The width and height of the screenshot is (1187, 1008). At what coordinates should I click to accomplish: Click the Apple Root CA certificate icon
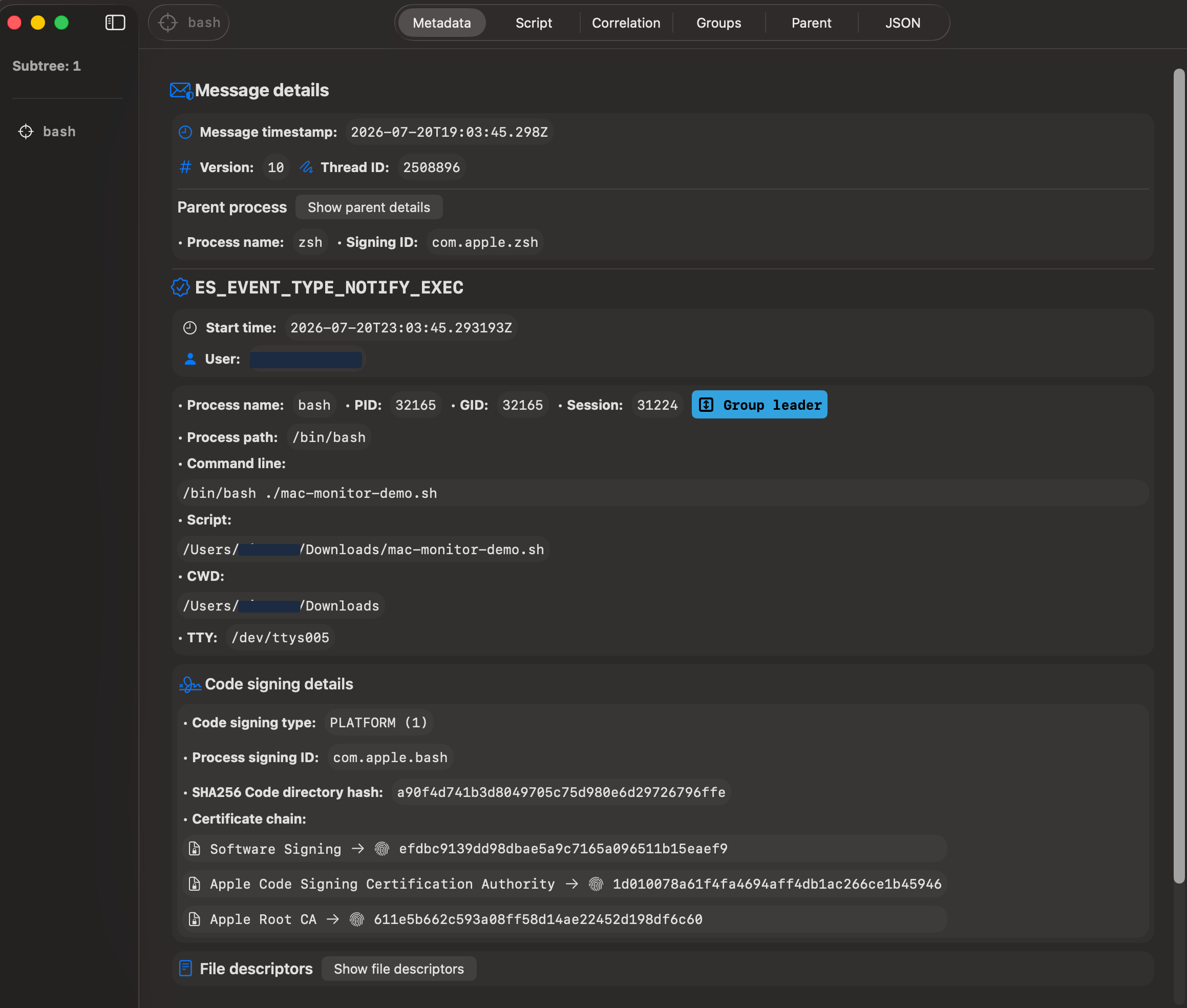pos(194,919)
